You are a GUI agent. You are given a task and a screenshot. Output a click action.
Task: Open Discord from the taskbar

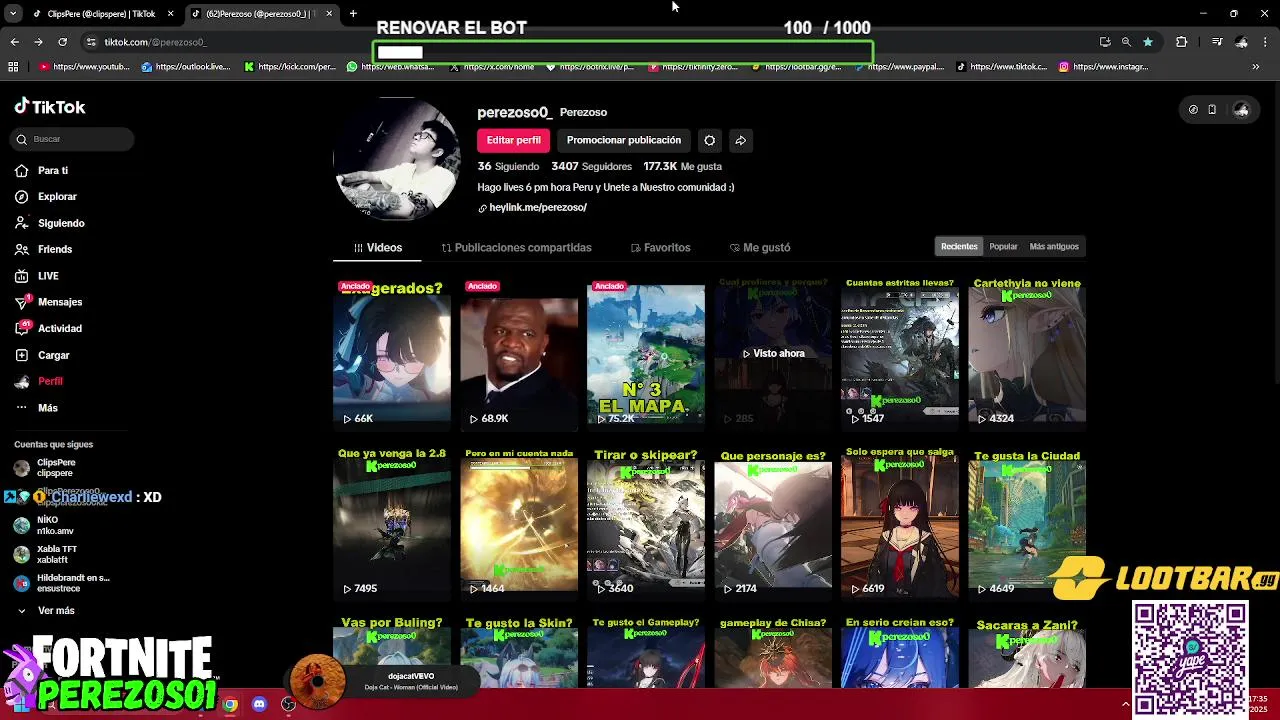[x=259, y=704]
